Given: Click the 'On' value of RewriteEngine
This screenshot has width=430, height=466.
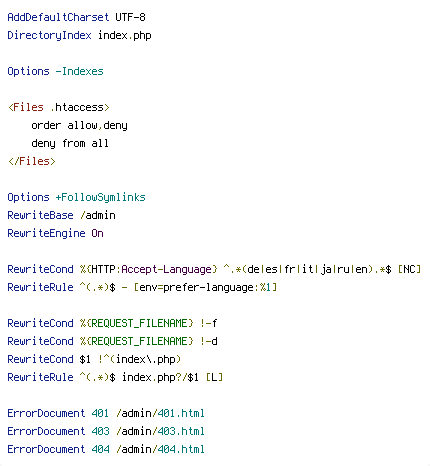Looking at the screenshot, I should pos(97,233).
